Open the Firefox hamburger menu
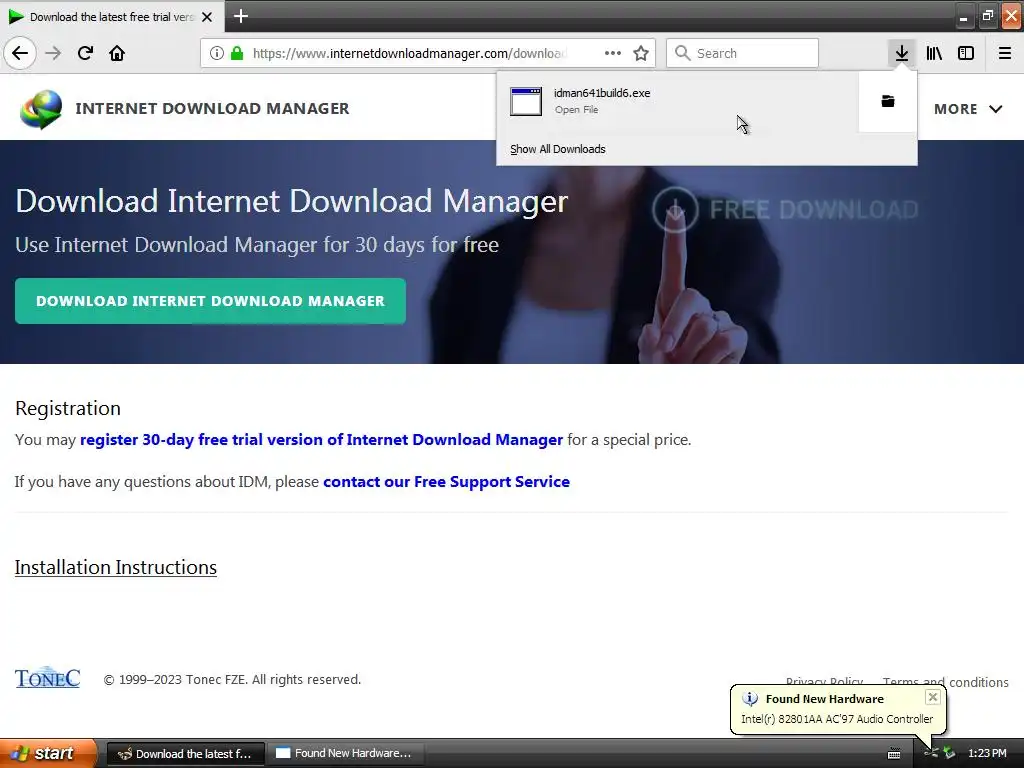 (x=1005, y=53)
